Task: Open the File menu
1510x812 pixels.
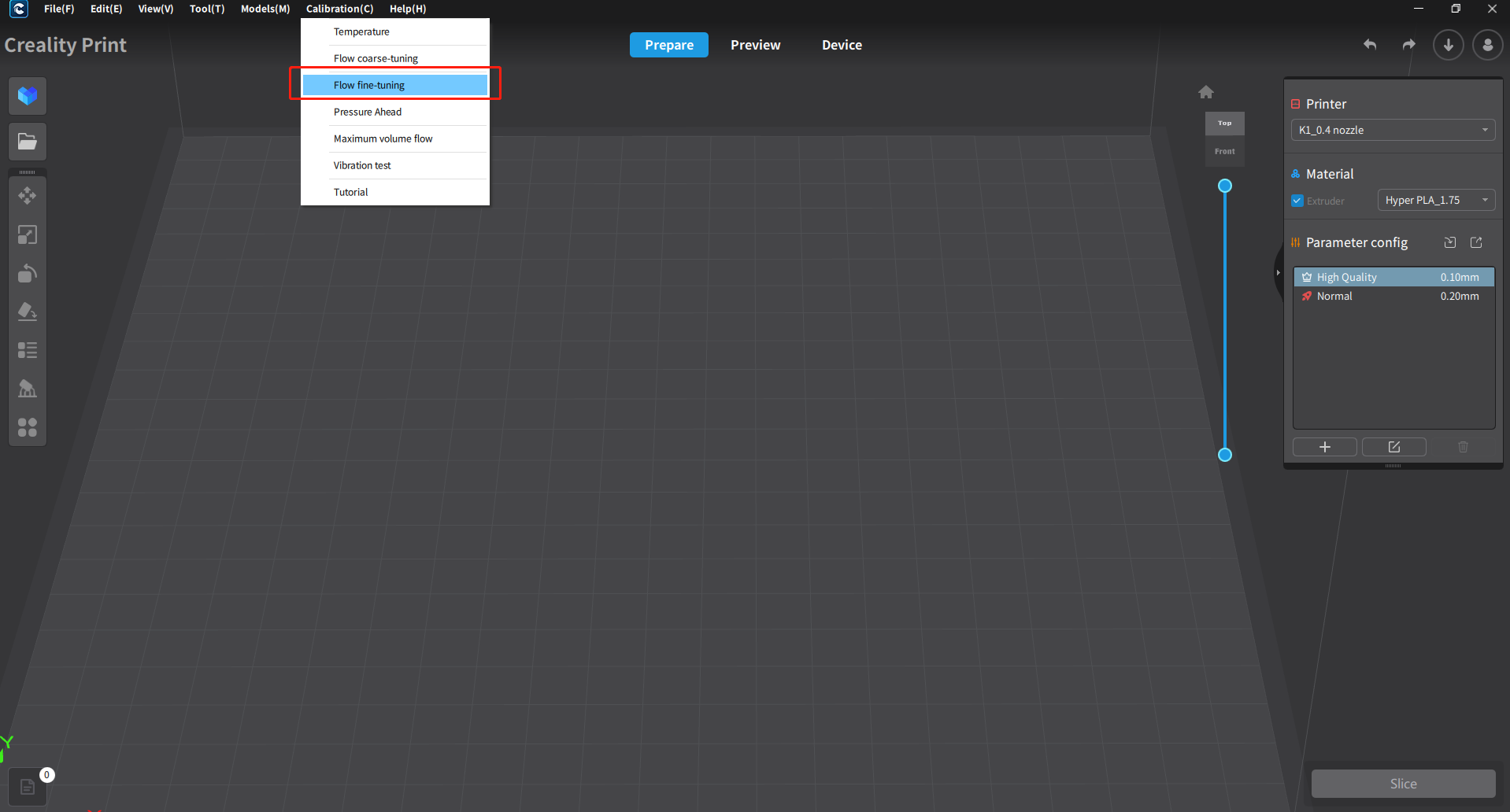Action: point(59,9)
